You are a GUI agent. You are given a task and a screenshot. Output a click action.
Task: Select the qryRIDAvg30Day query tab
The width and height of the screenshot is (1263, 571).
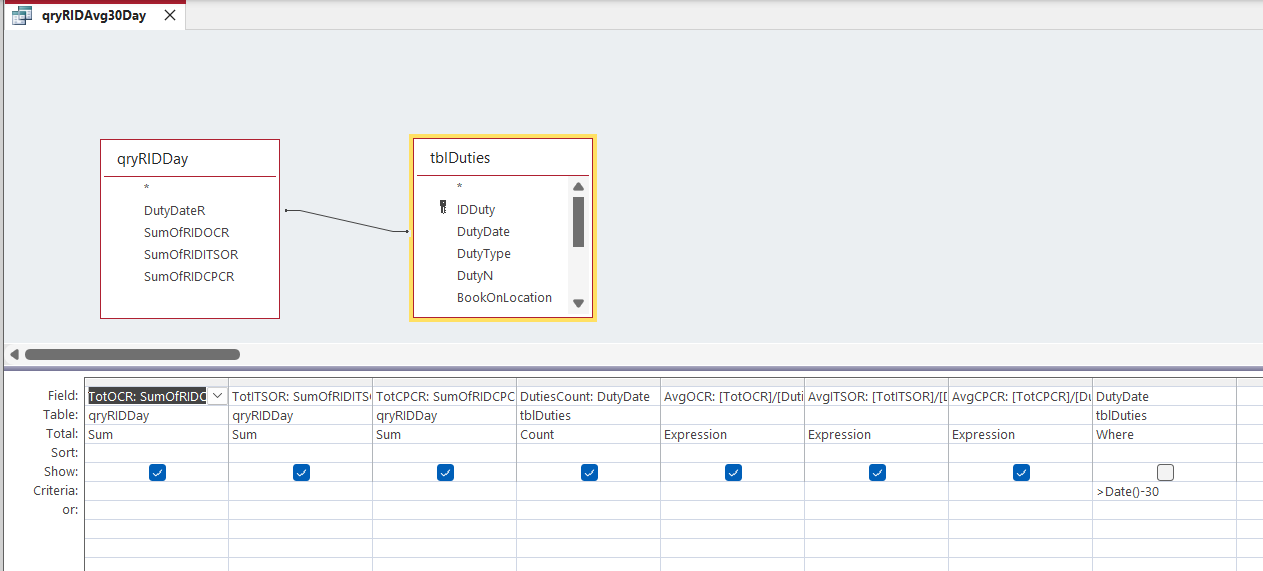click(x=94, y=15)
